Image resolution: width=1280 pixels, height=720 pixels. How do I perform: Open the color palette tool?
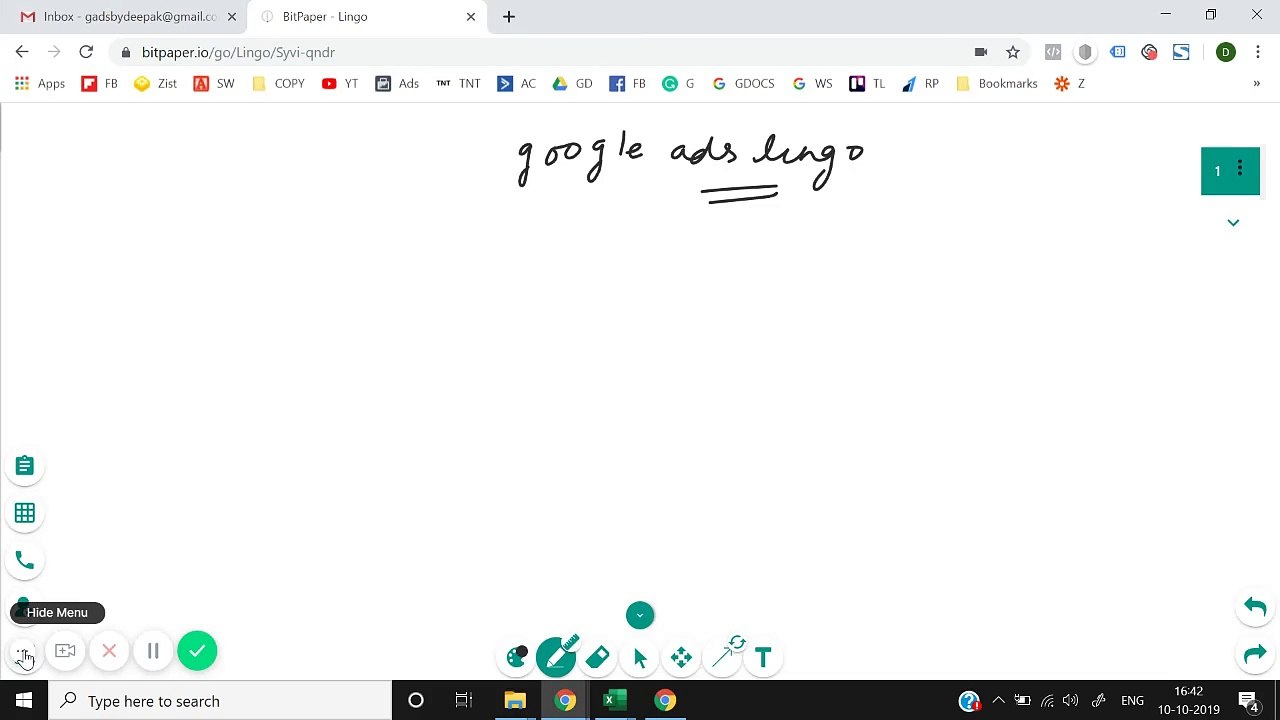[517, 657]
